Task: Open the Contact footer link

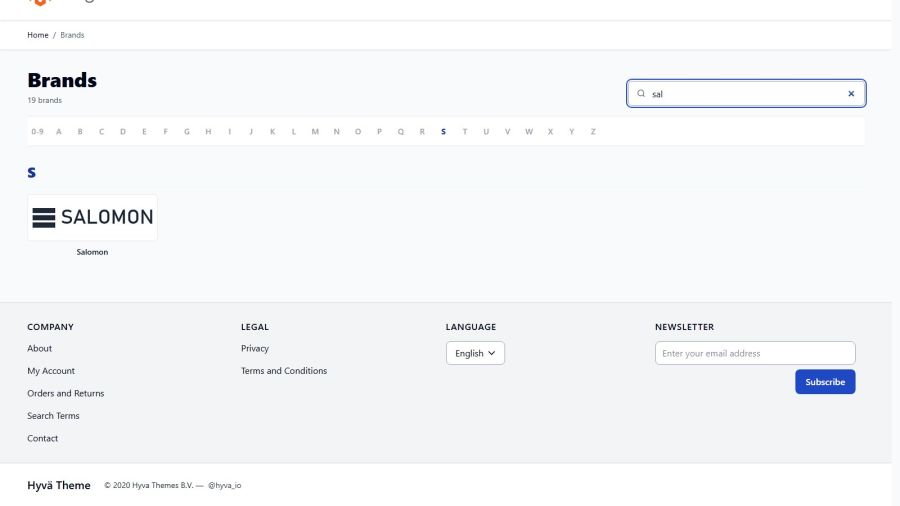Action: coord(42,438)
